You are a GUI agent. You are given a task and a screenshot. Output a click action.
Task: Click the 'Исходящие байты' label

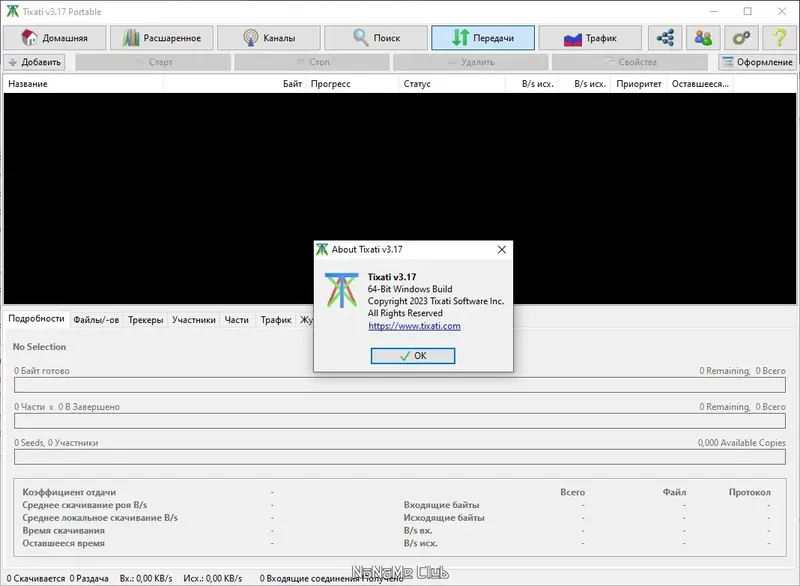[x=444, y=518]
